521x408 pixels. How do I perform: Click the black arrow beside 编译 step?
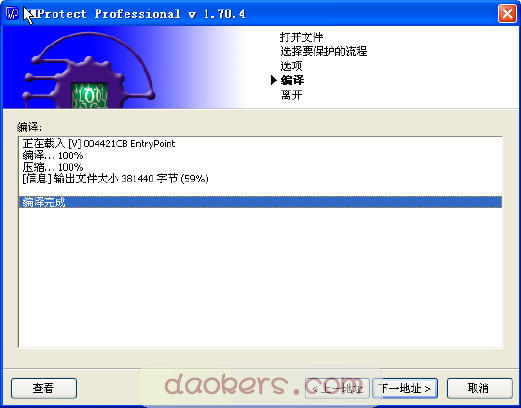click(274, 80)
